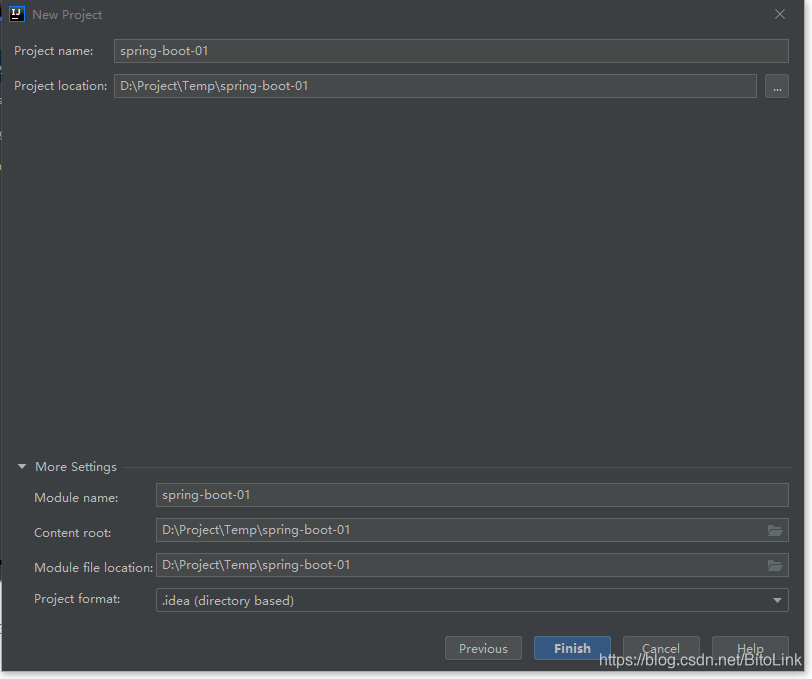The height and width of the screenshot is (679, 812).
Task: Click the 'Project location:' label
Action: tap(61, 86)
